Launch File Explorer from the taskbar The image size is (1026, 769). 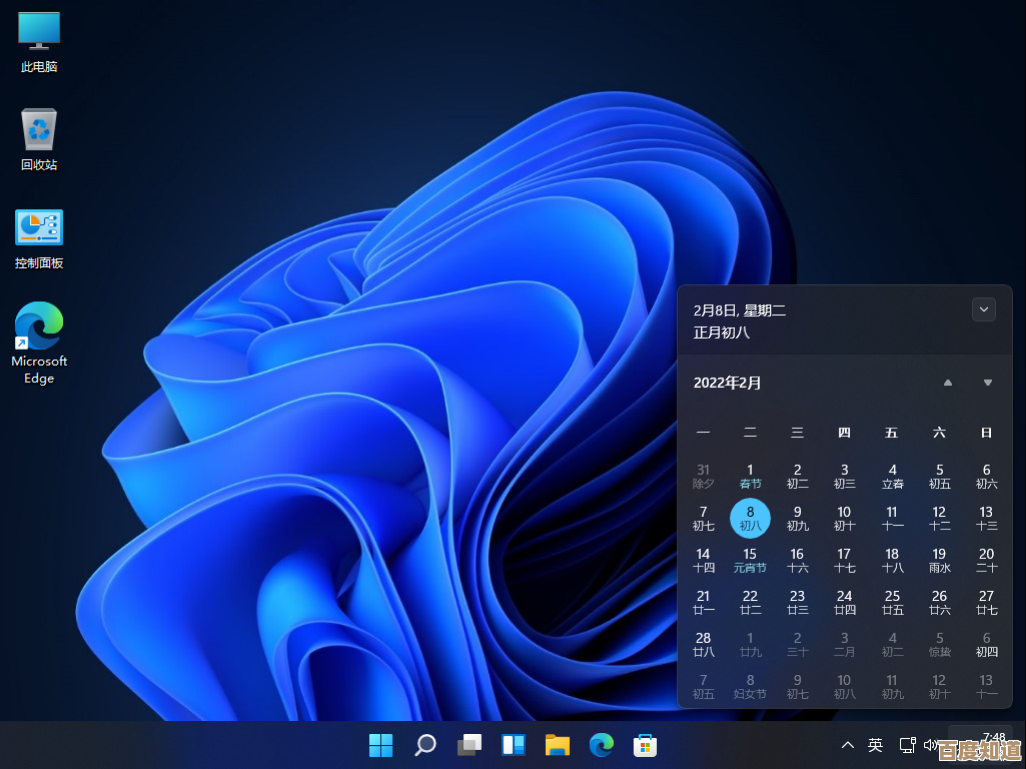[557, 745]
